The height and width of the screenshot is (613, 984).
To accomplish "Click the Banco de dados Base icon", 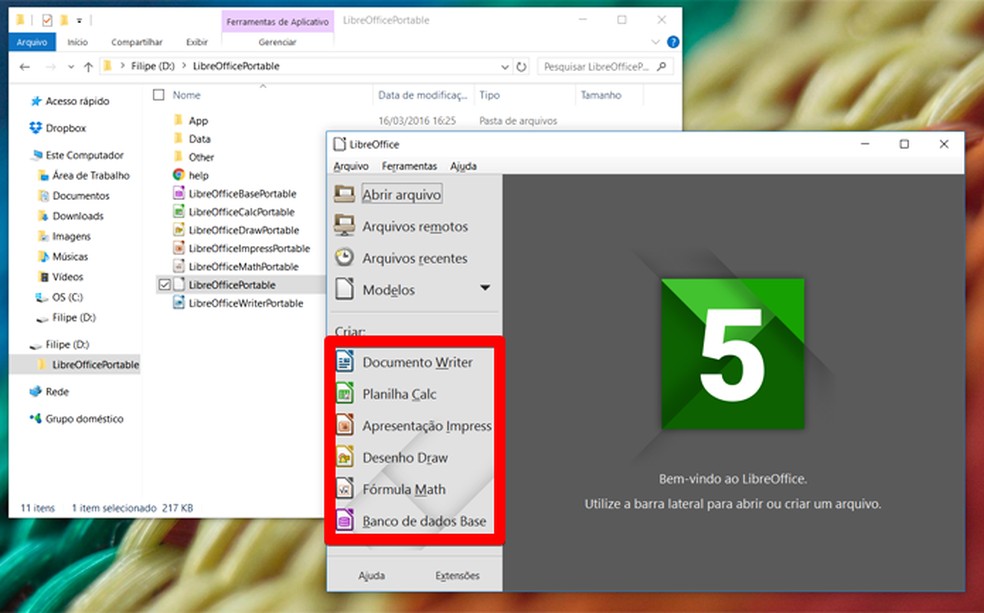I will point(345,521).
